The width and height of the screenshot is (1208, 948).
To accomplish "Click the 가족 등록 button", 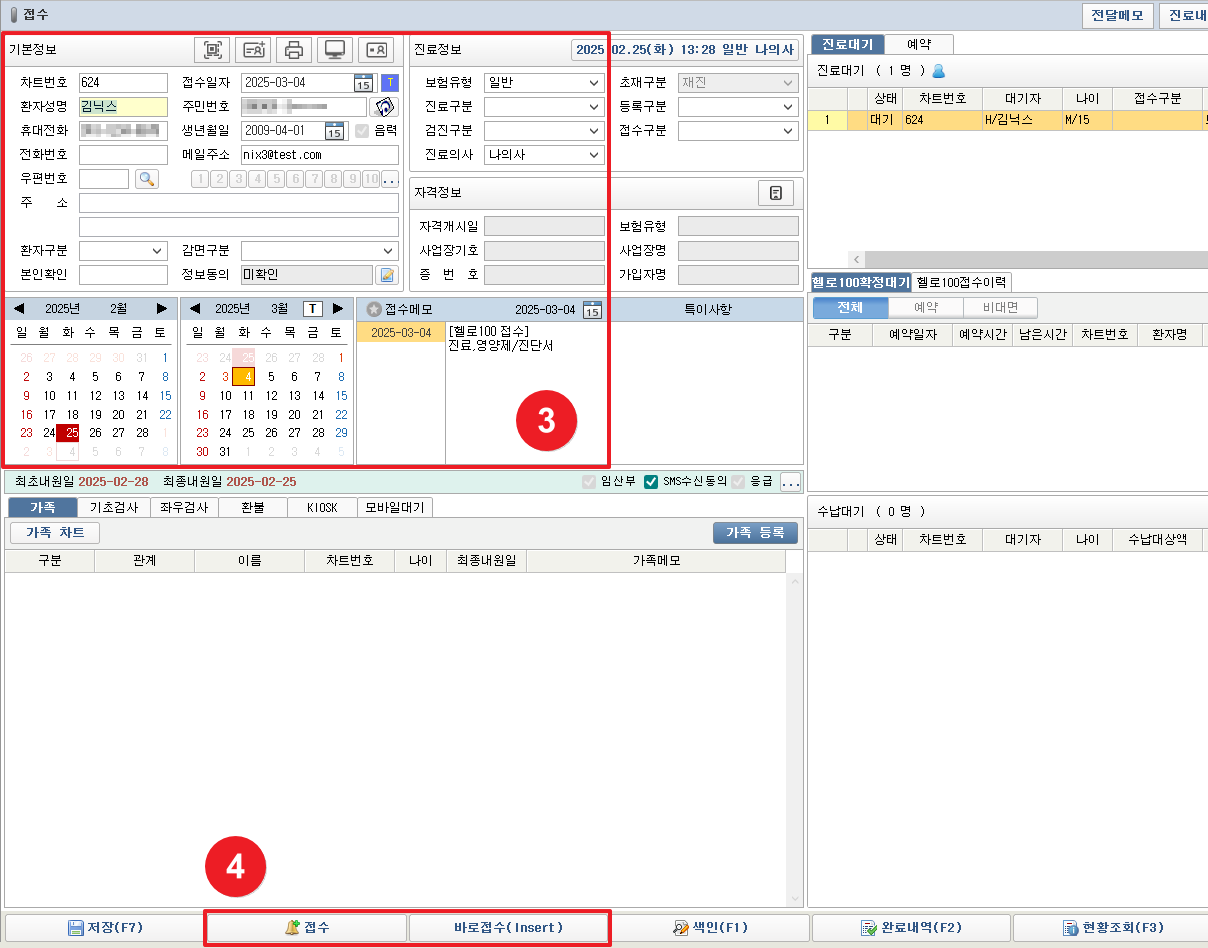I will (x=755, y=533).
